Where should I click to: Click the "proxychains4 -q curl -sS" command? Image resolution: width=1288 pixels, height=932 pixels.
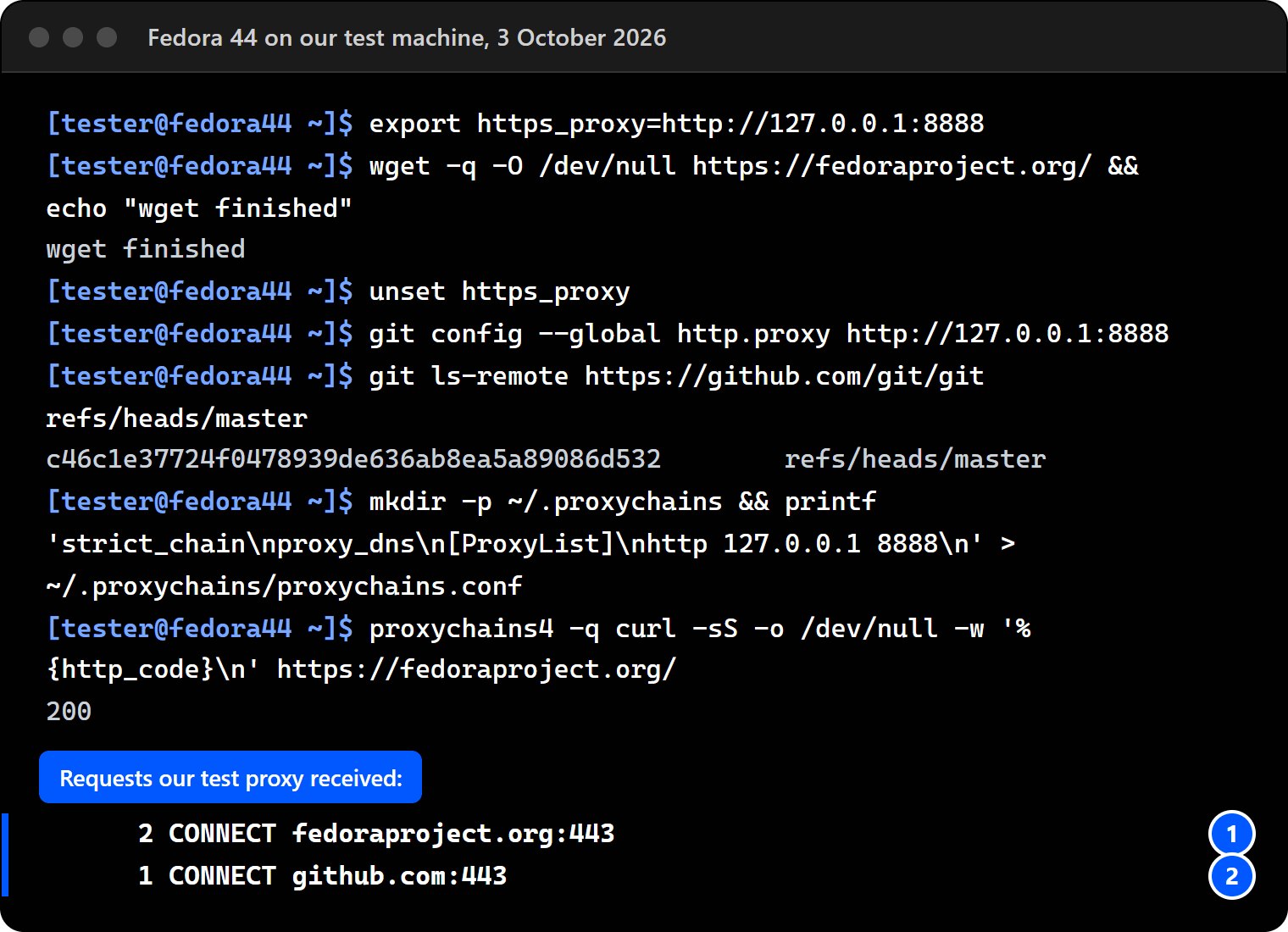tap(700, 629)
